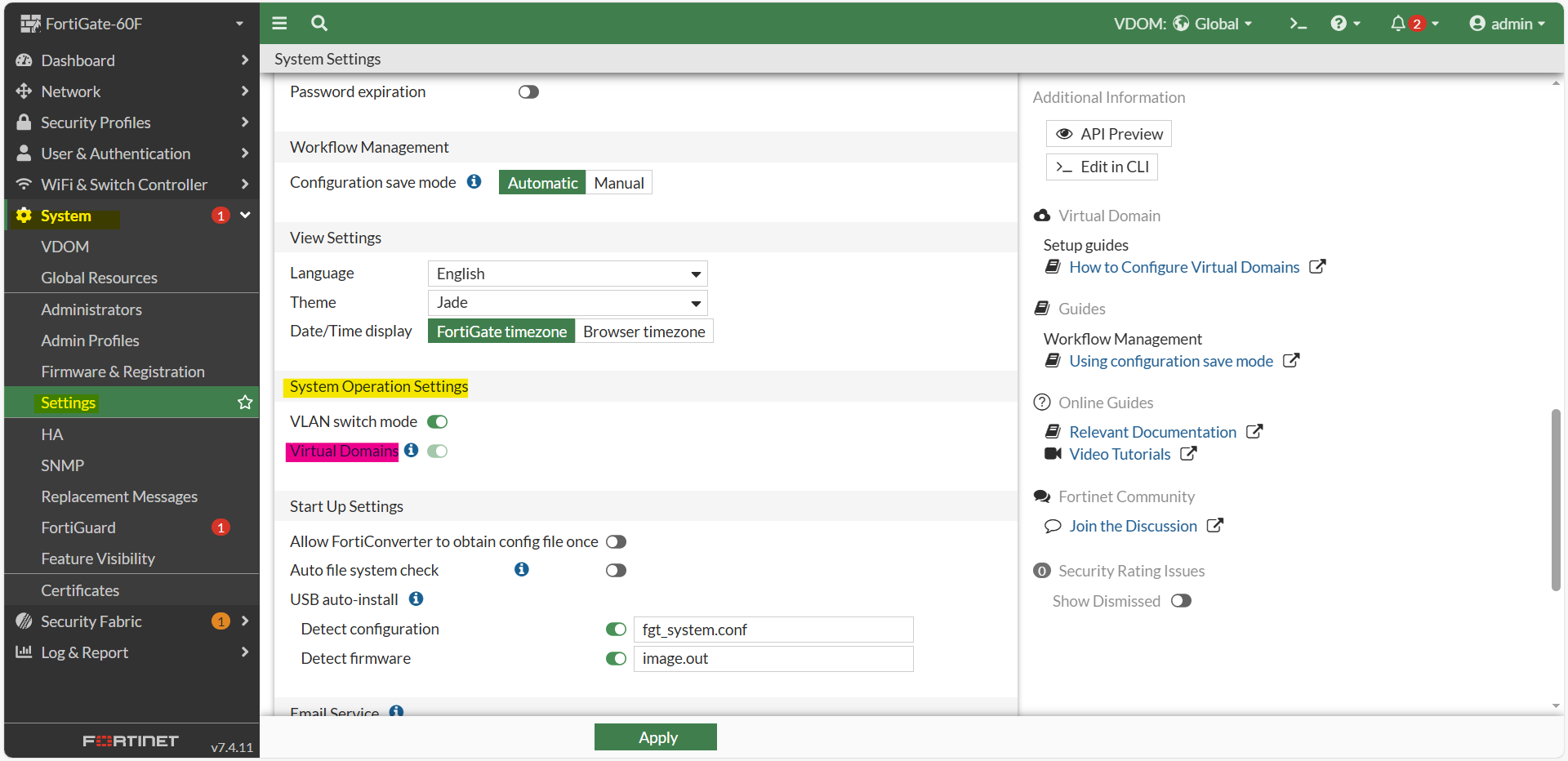Enable Allow FortiConverter to obtain config file once
The height and width of the screenshot is (761, 1568).
coord(617,541)
